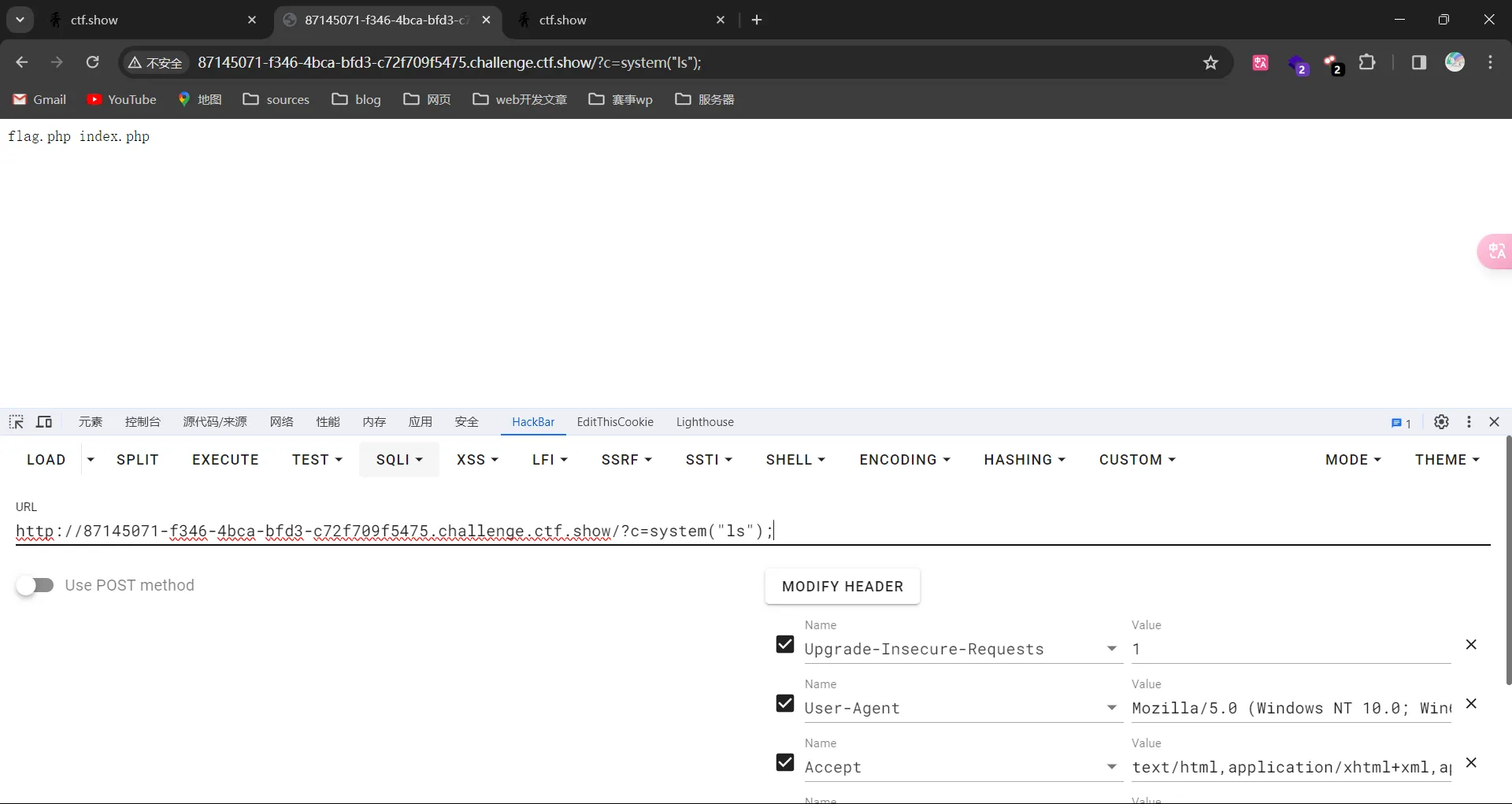1512x804 pixels.
Task: Bookmark this page with the star icon
Action: [x=1210, y=63]
